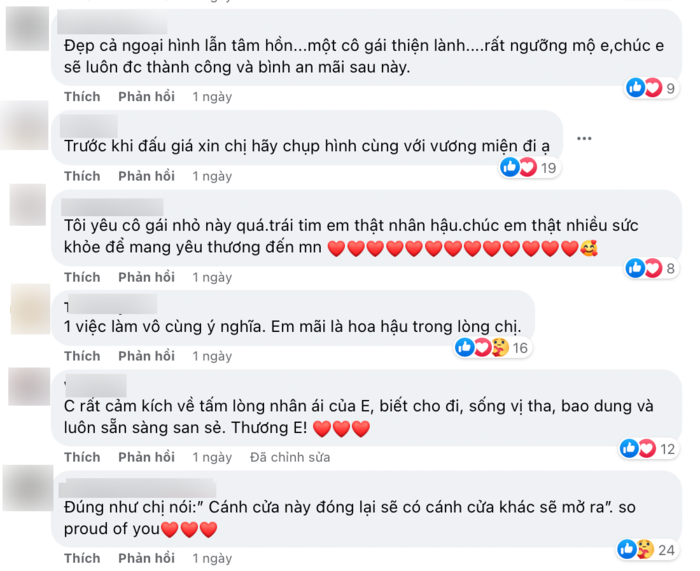Image resolution: width=700 pixels, height=571 pixels.
Task: Reply to the first comment
Action: 146,97
